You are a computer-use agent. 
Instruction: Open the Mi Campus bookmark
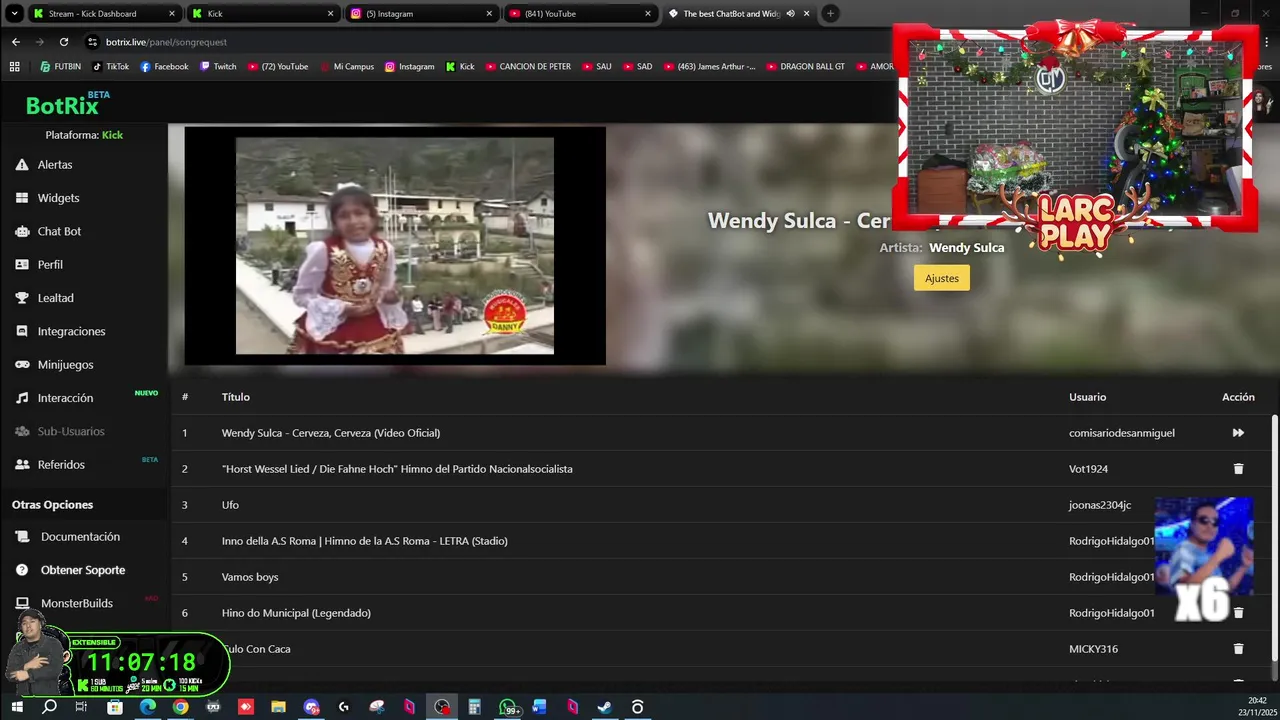(347, 67)
